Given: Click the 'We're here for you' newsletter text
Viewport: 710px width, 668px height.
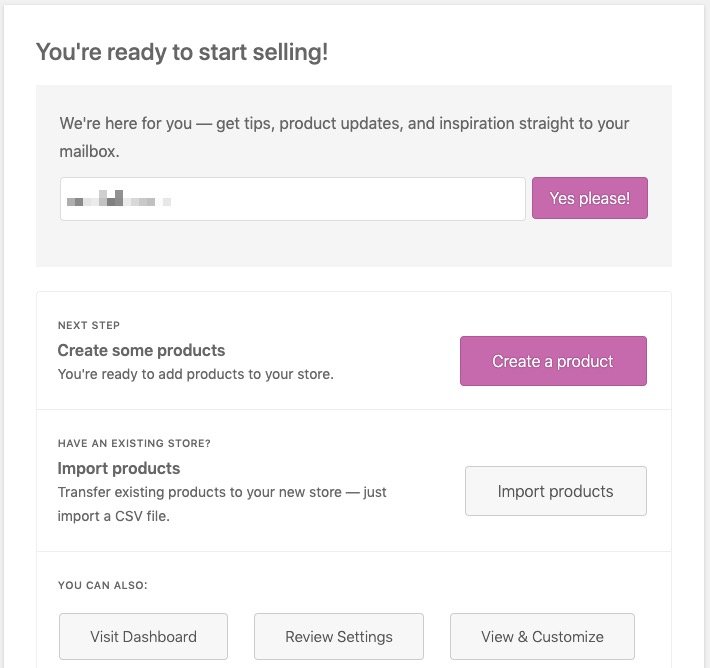Looking at the screenshot, I should point(344,124).
